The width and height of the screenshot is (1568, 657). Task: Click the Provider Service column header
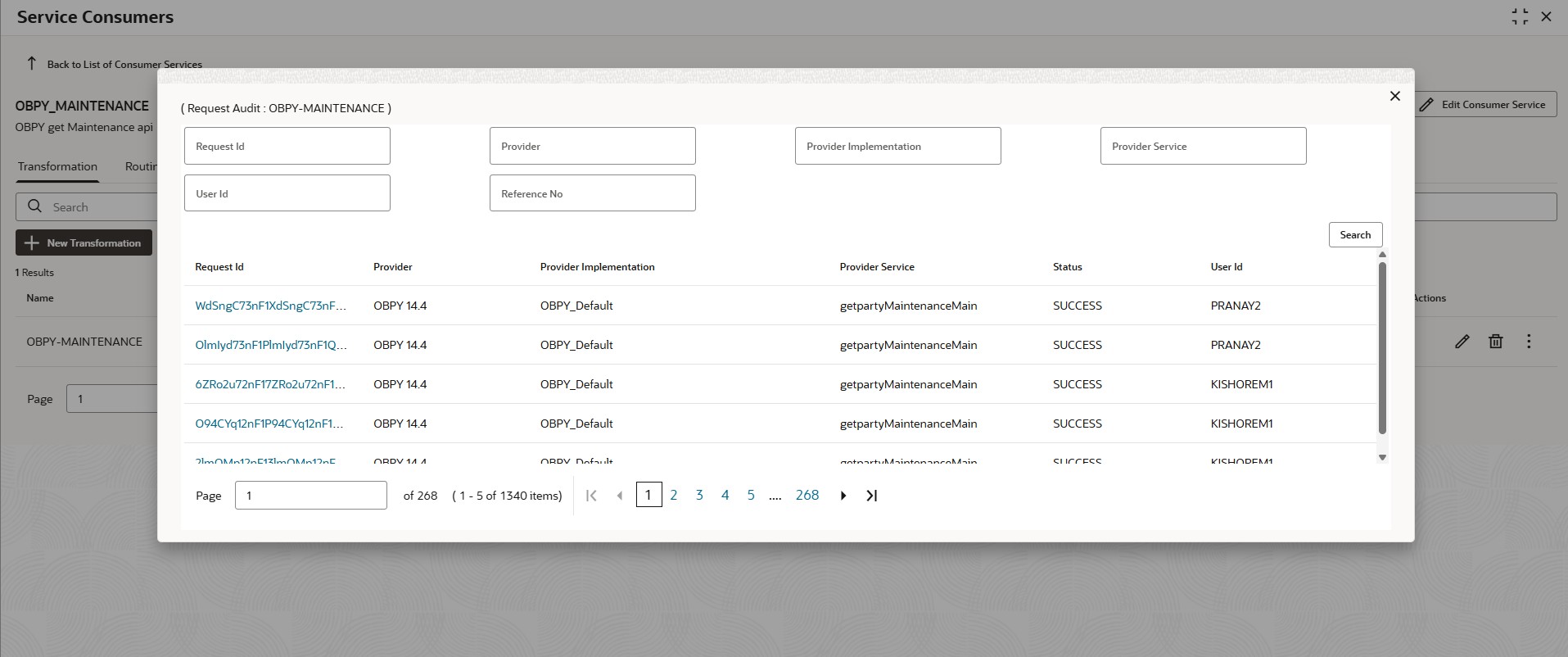pos(877,267)
